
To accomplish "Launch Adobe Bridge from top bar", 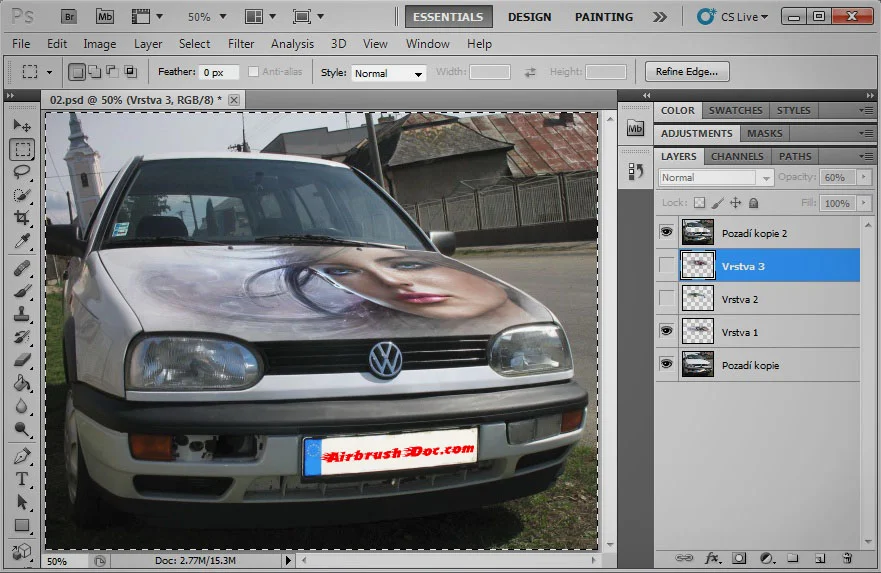I will click(69, 16).
